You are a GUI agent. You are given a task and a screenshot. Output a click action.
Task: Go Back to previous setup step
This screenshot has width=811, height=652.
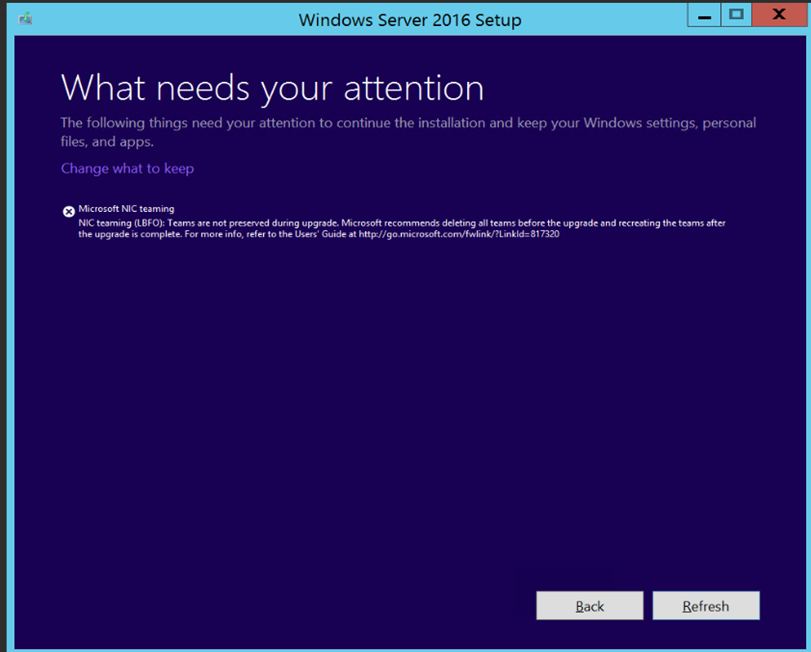click(x=590, y=605)
